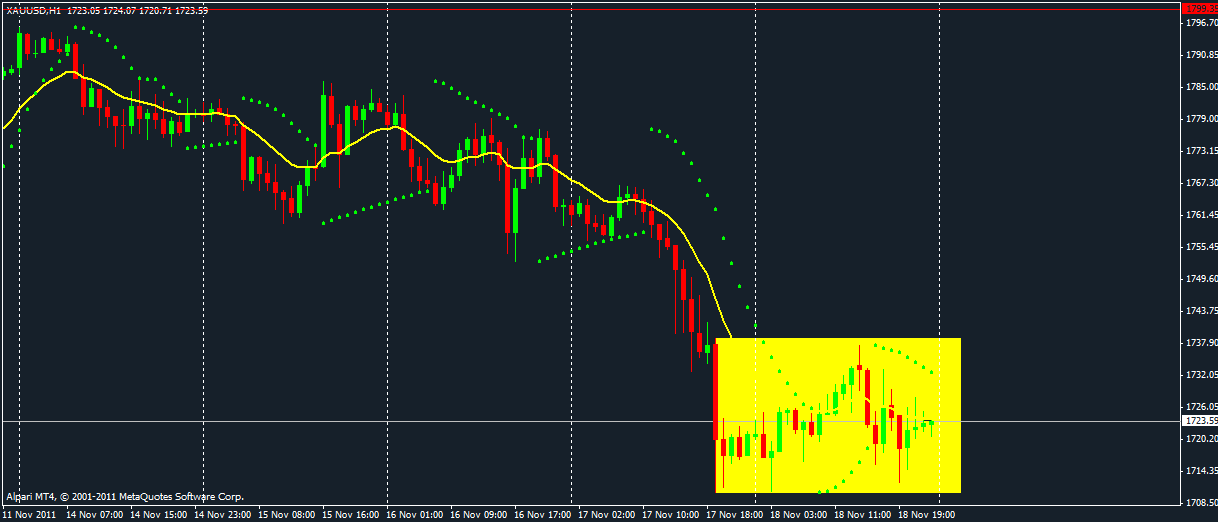Click time axis label 15 Nov 16:00
The width and height of the screenshot is (1218, 522).
tap(350, 514)
